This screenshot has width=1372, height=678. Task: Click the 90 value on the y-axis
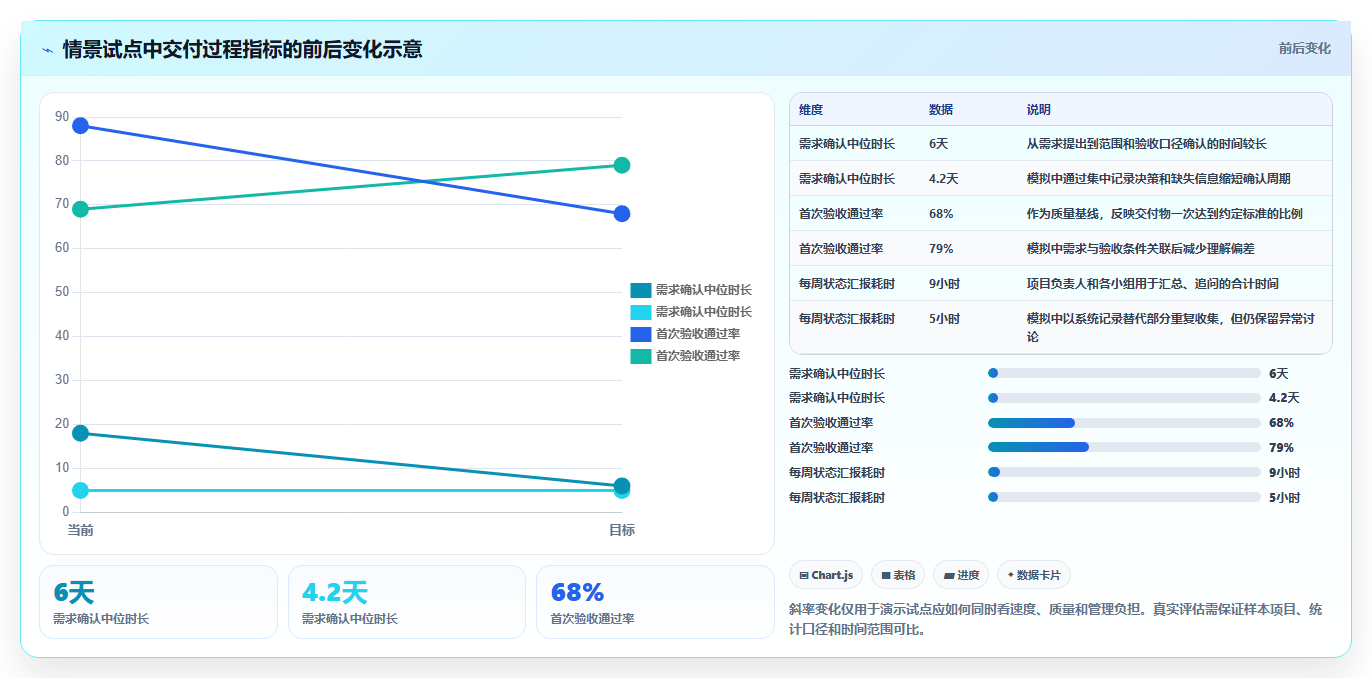coord(62,117)
